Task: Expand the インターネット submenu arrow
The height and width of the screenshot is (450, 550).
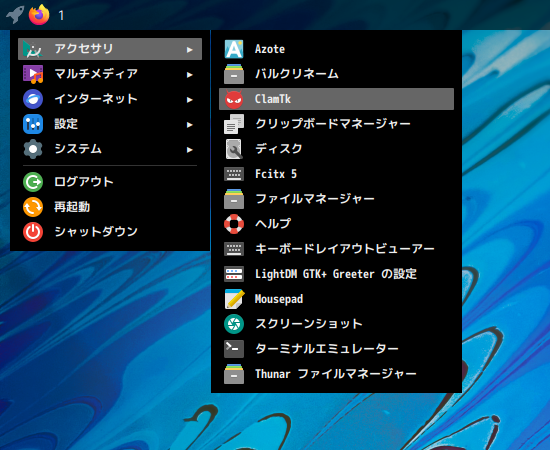Action: tap(189, 100)
